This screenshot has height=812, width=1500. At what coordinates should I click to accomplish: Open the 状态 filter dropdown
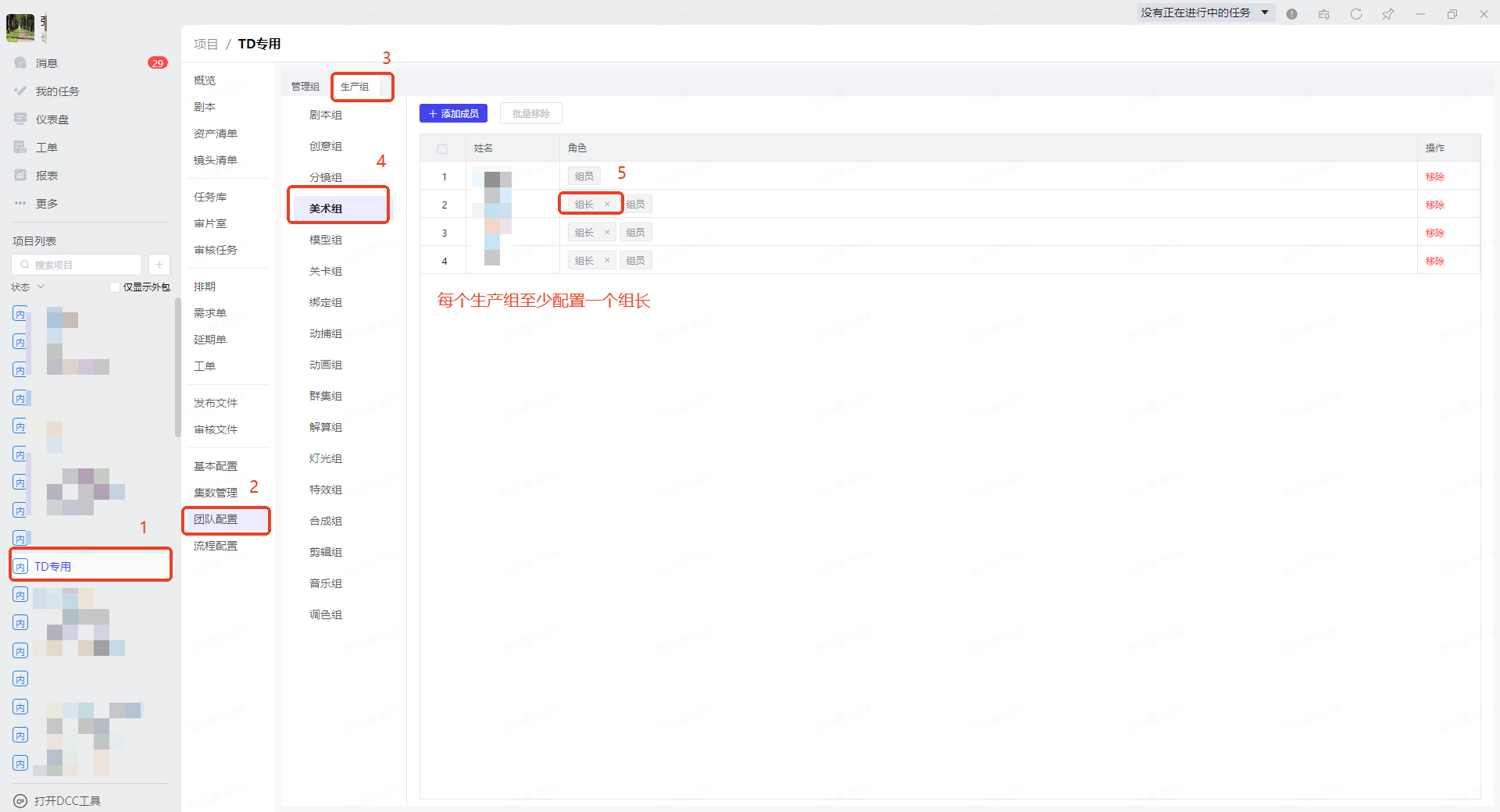click(28, 287)
